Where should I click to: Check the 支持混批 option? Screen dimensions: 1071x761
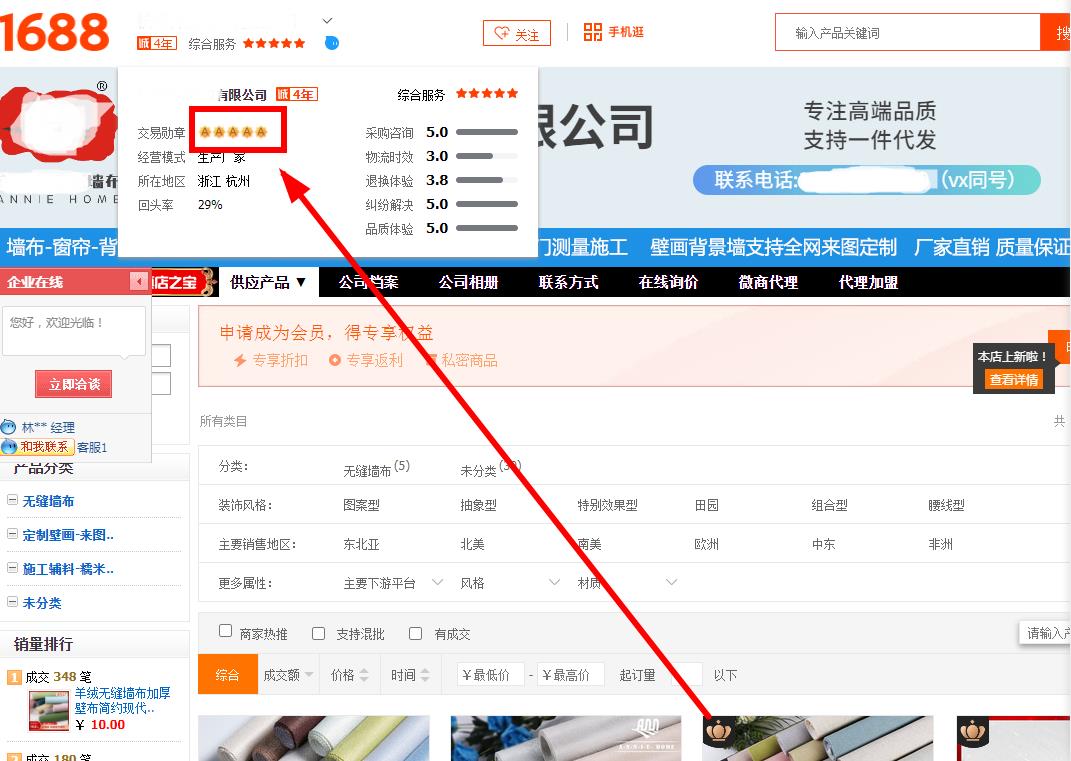pyautogui.click(x=319, y=633)
